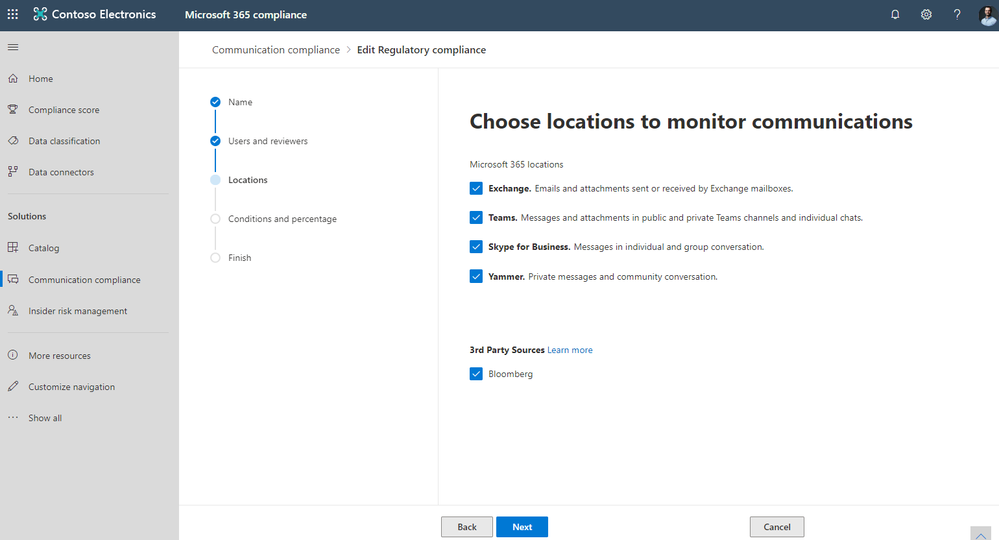Click the help question mark icon
The width and height of the screenshot is (999, 540).
click(957, 15)
